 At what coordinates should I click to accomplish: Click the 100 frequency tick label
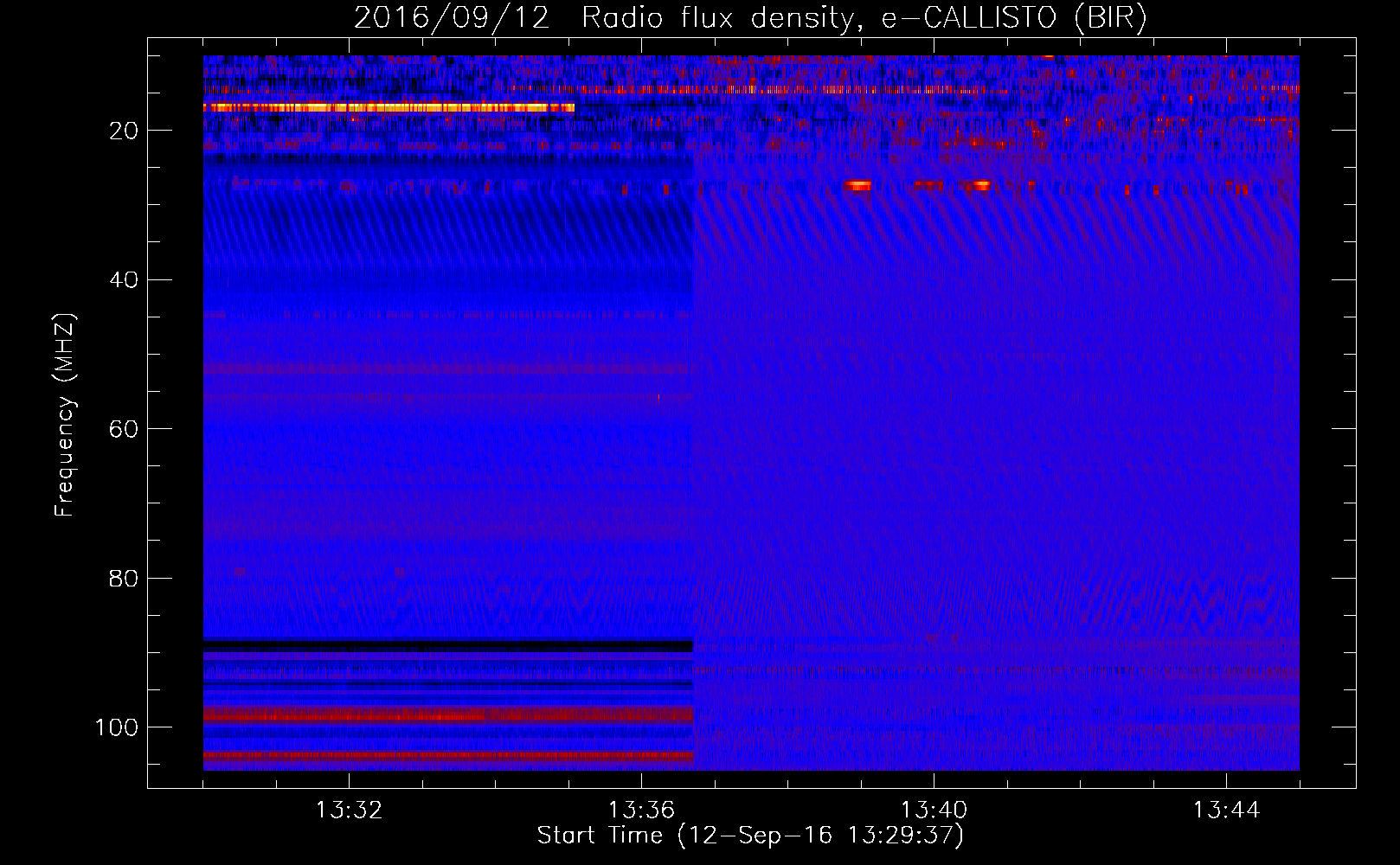coord(117,727)
